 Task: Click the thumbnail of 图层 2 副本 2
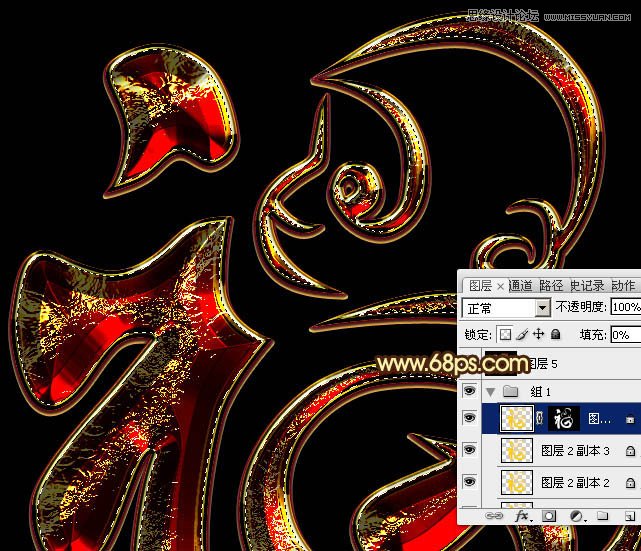coord(517,482)
